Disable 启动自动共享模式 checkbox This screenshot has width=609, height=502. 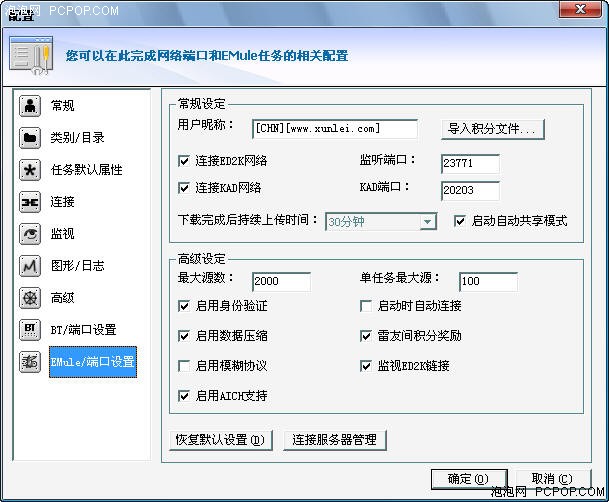tap(460, 221)
